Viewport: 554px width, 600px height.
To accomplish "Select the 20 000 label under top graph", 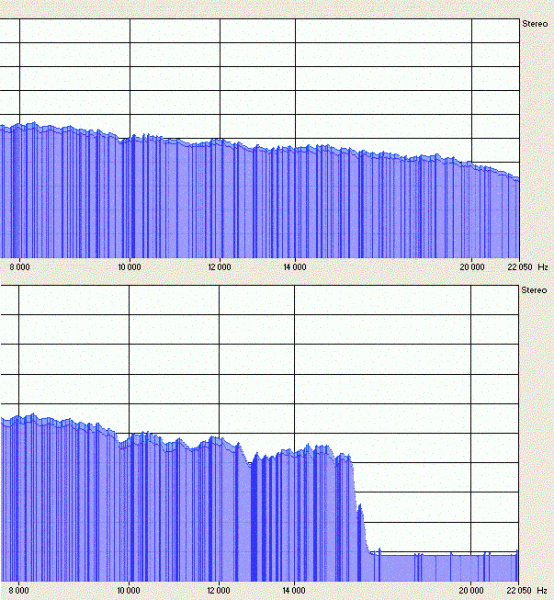I will click(472, 267).
